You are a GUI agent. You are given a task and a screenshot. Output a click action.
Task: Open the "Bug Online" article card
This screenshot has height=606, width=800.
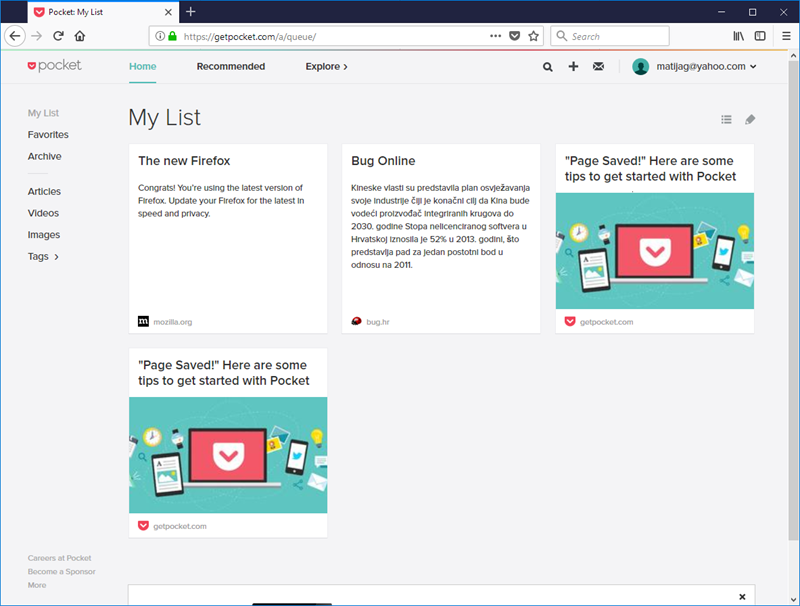coord(383,161)
